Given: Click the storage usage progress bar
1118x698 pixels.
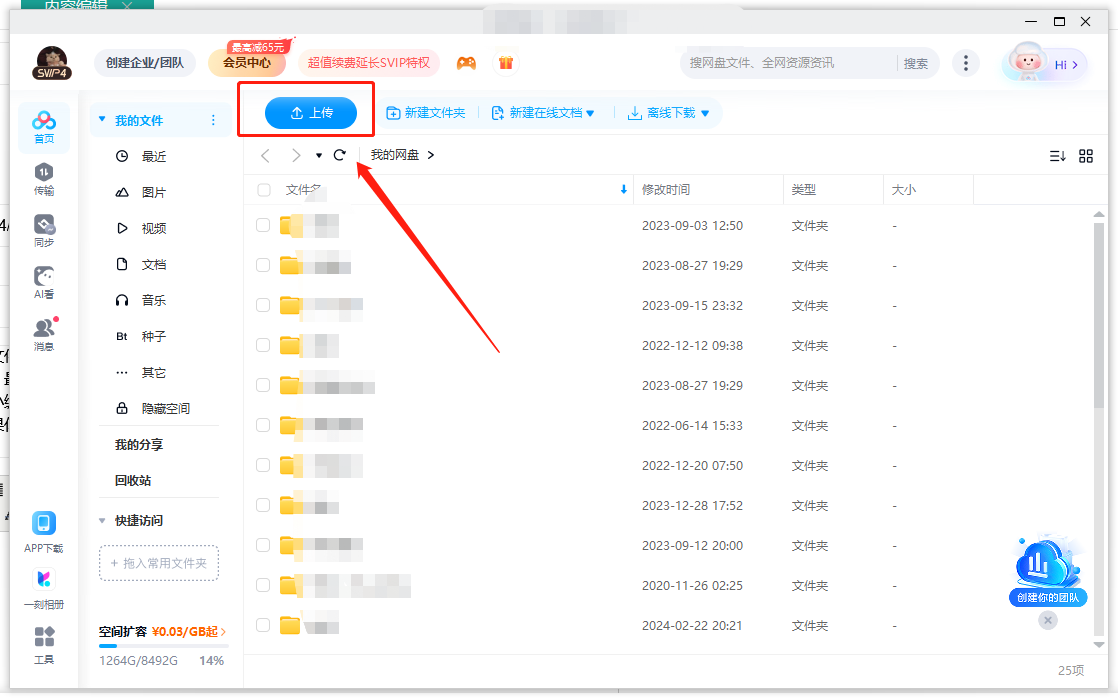Looking at the screenshot, I should (x=164, y=646).
